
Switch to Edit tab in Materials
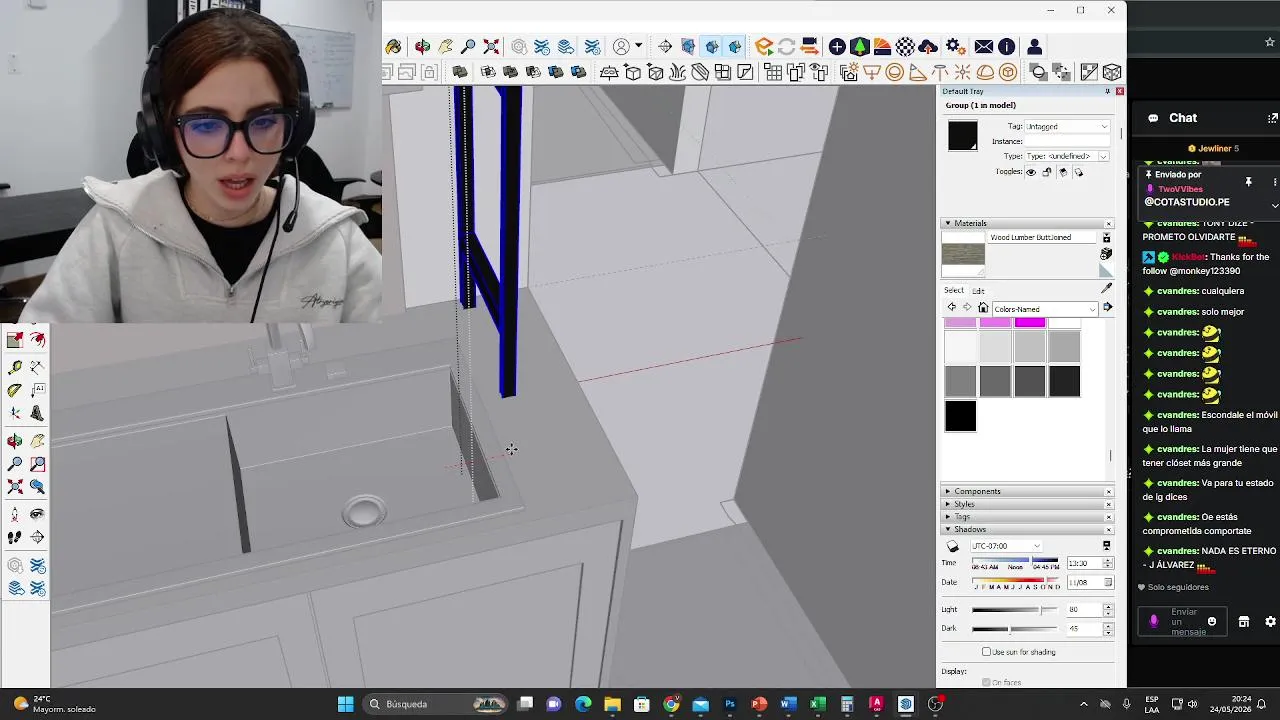(x=978, y=291)
